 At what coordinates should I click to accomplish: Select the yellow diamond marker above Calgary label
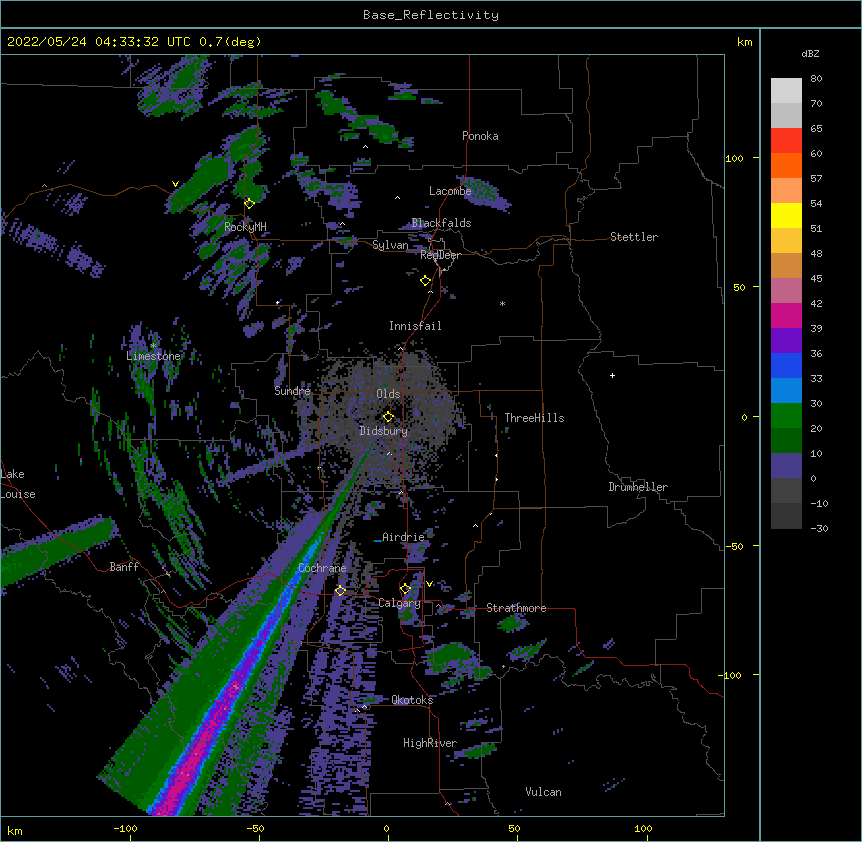[405, 589]
